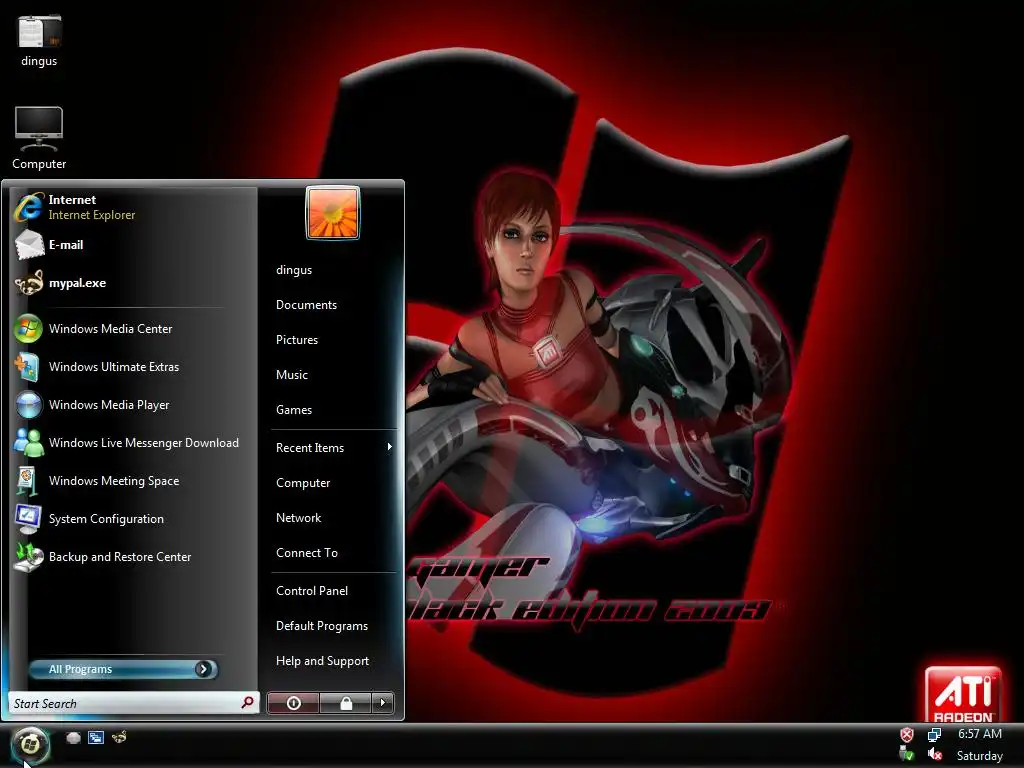
Task: Expand the Recent Items submenu arrow
Action: coord(389,447)
